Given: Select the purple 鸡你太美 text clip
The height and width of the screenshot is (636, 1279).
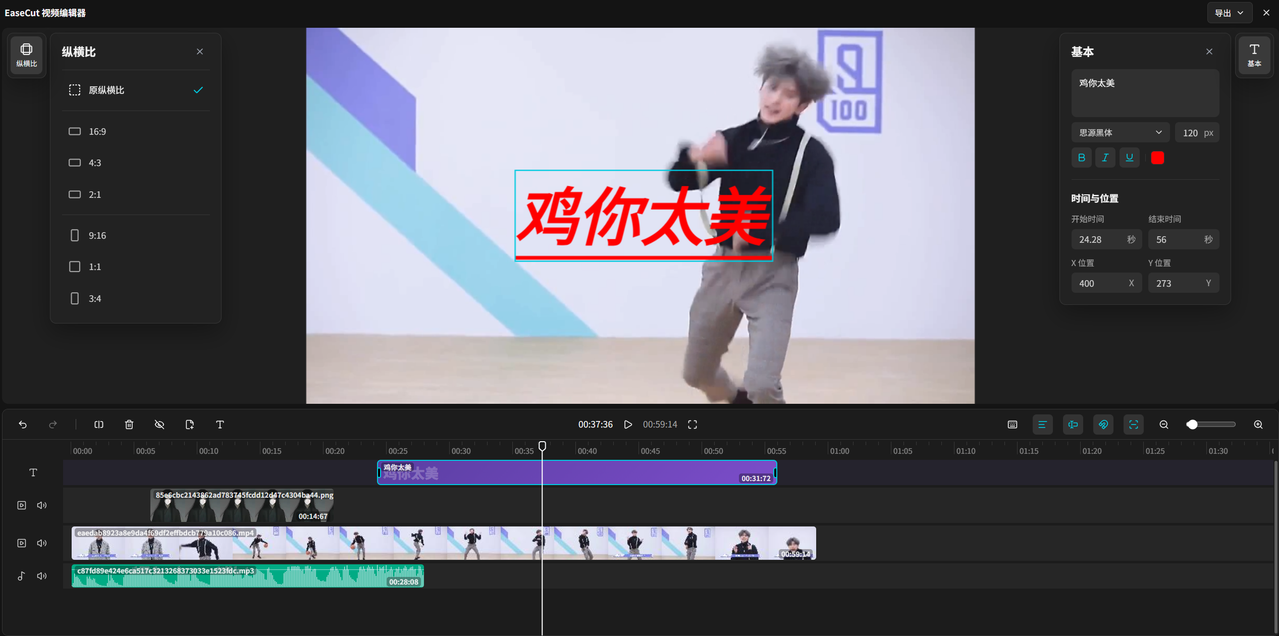Looking at the screenshot, I should pyautogui.click(x=577, y=473).
